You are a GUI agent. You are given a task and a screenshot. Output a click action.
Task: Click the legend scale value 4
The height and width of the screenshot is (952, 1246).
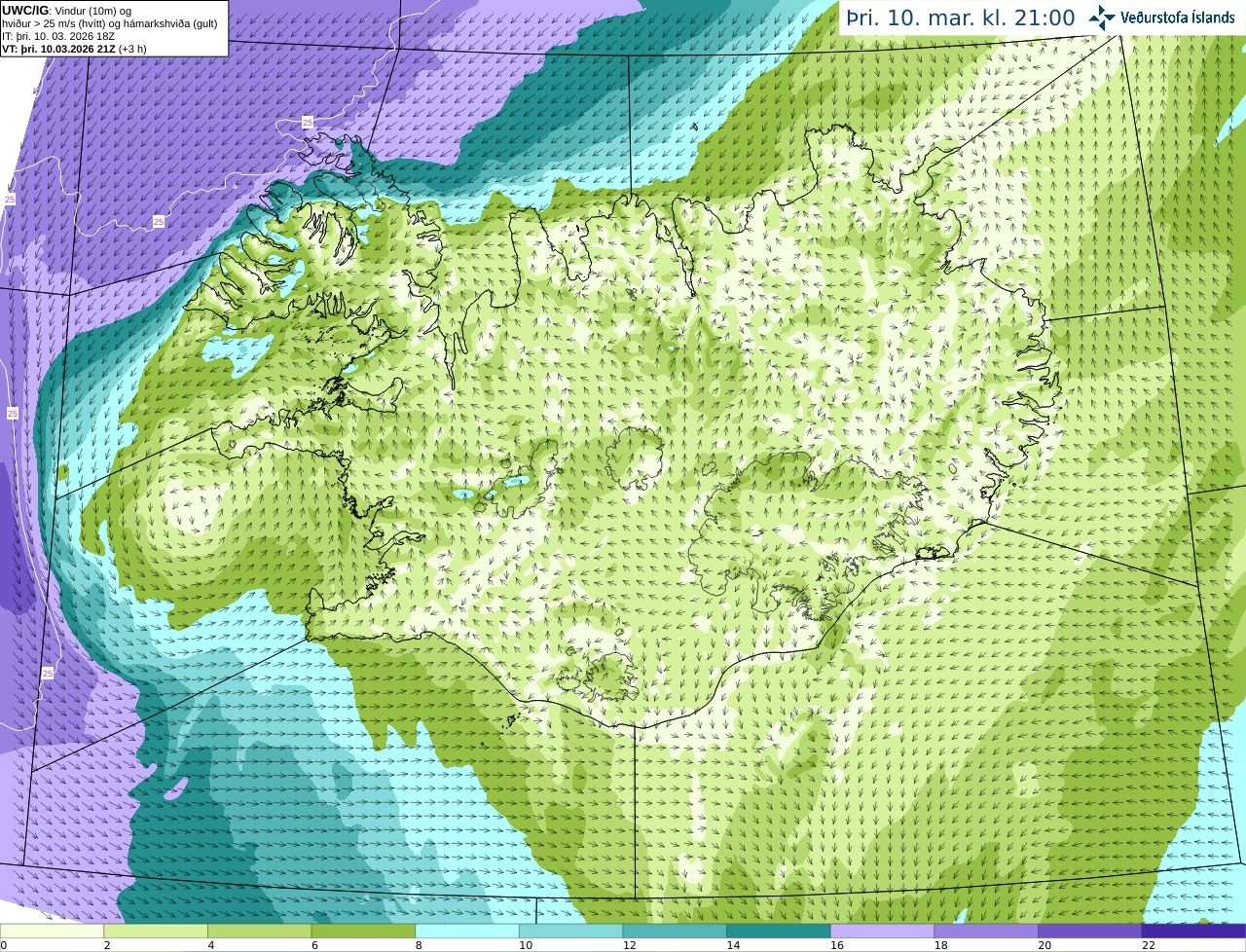211,945
